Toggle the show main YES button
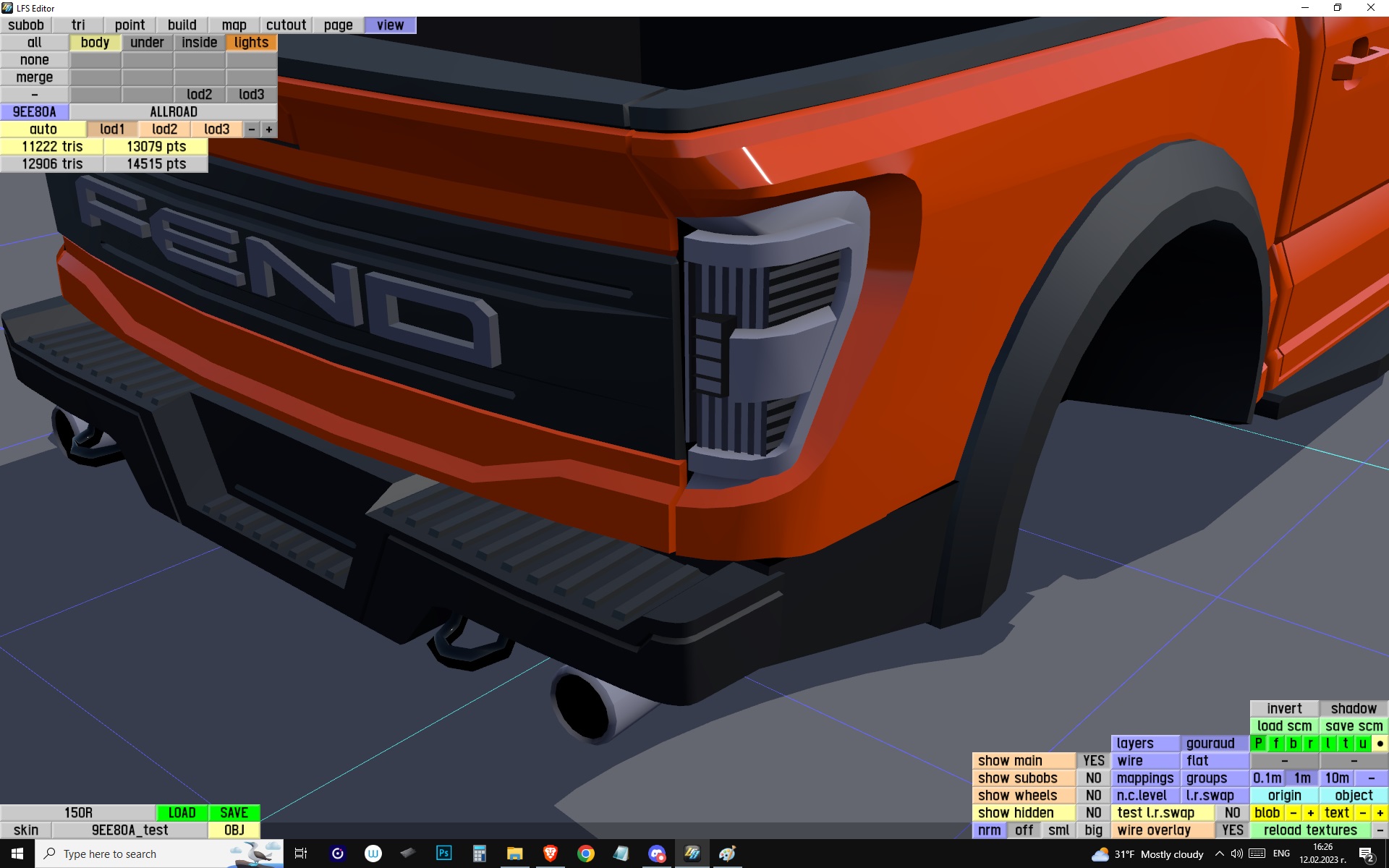The height and width of the screenshot is (868, 1389). pos(1093,761)
